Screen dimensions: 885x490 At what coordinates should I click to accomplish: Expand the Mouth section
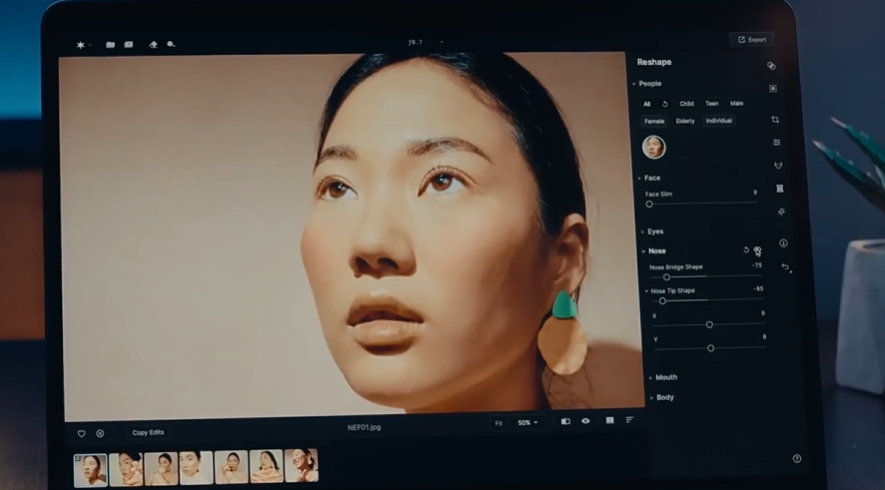(x=665, y=377)
